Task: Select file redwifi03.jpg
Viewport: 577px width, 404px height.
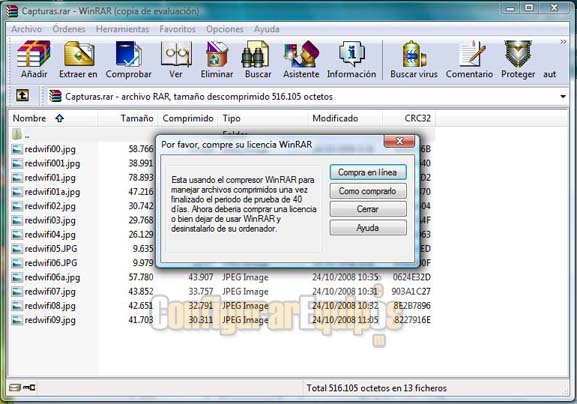Action: coord(50,220)
